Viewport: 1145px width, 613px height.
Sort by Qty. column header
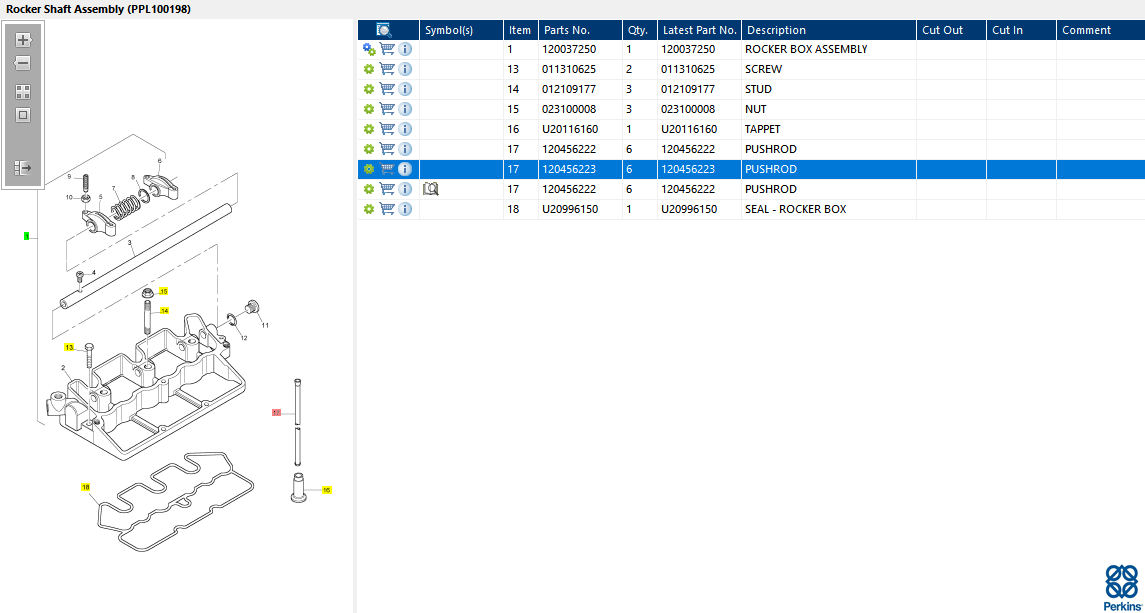tap(640, 30)
